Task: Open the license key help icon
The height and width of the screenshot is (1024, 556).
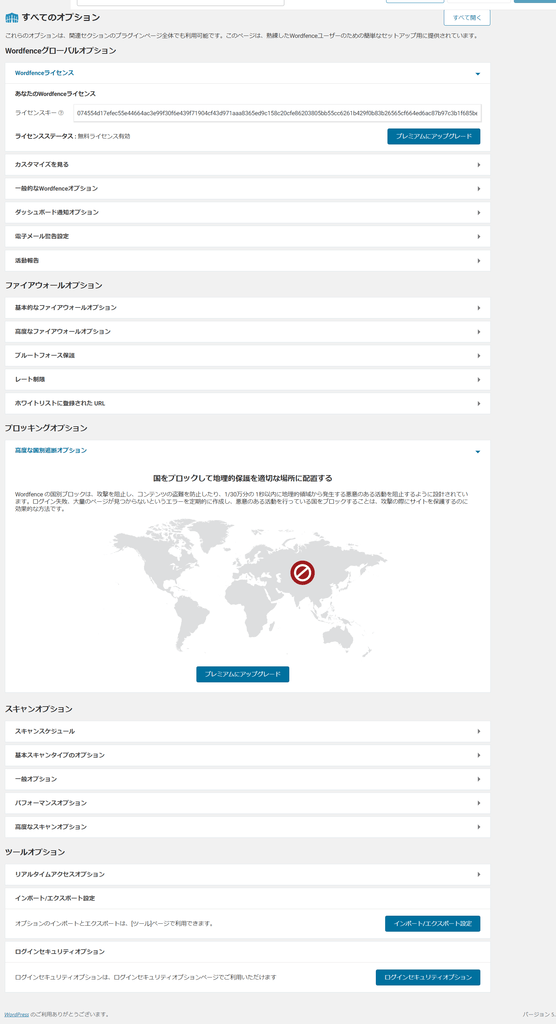Action: coord(61,113)
